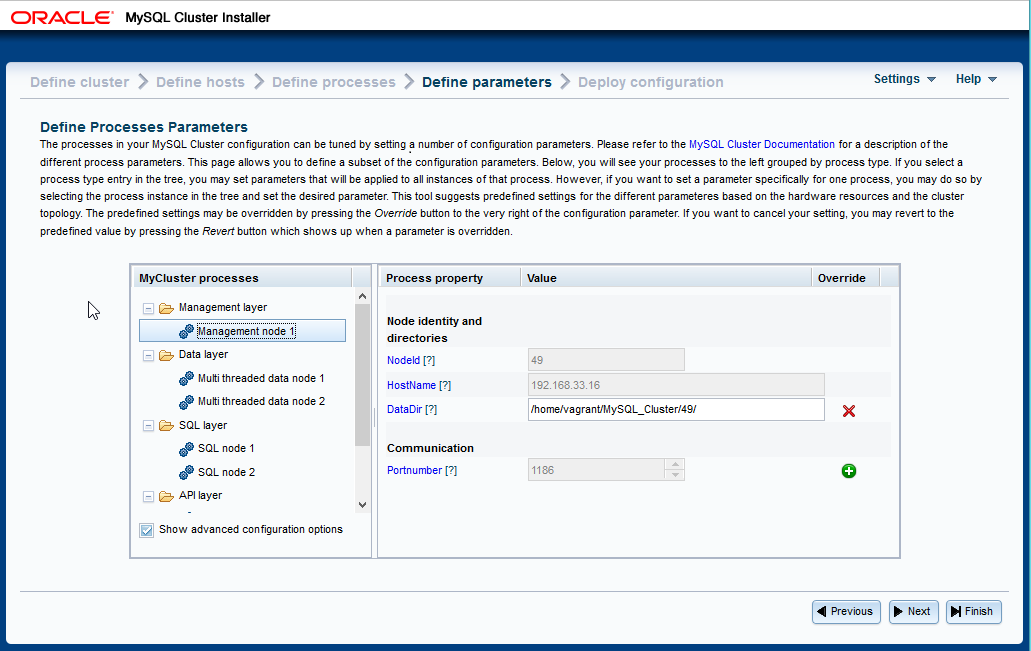
Task: Select SQL node 1 in tree
Action: [x=226, y=449]
